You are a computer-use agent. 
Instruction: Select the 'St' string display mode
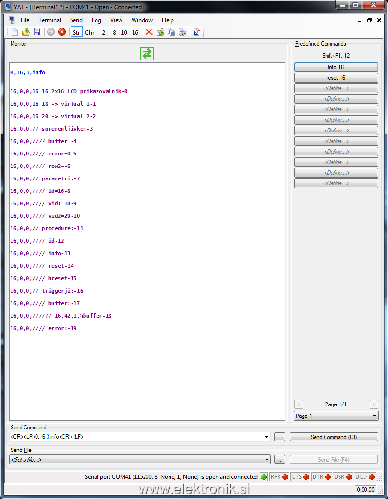click(76, 32)
